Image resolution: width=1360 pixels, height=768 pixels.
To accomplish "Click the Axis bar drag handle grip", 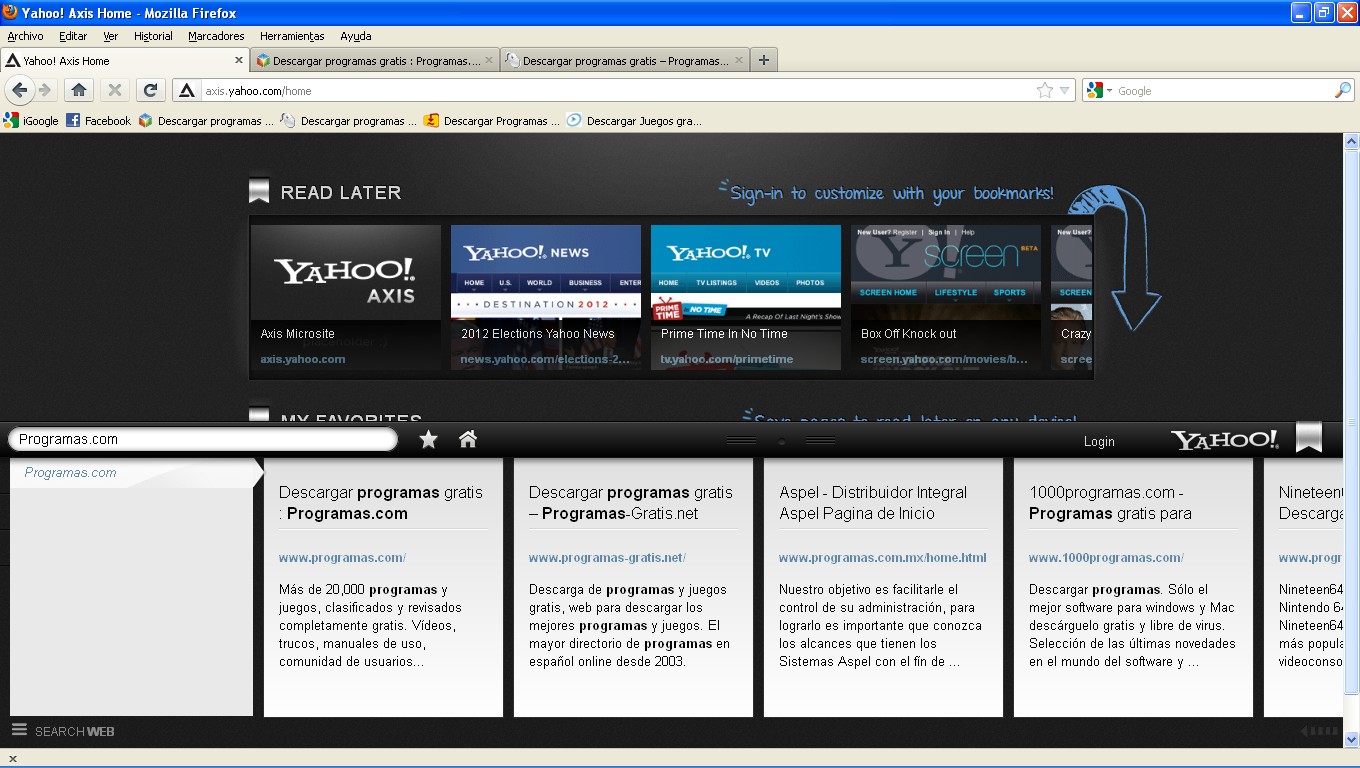I will 780,440.
